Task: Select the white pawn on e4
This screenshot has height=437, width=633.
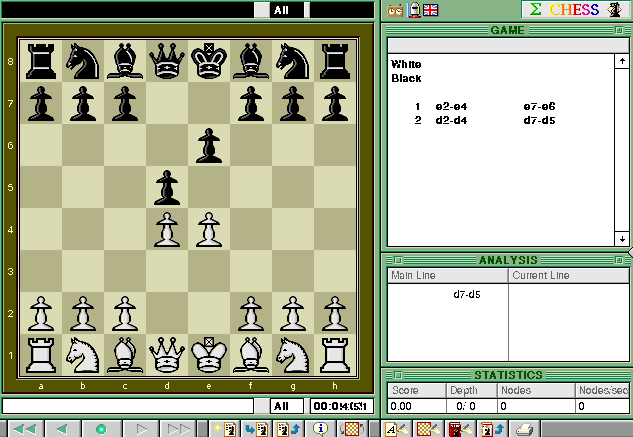Action: coord(209,229)
